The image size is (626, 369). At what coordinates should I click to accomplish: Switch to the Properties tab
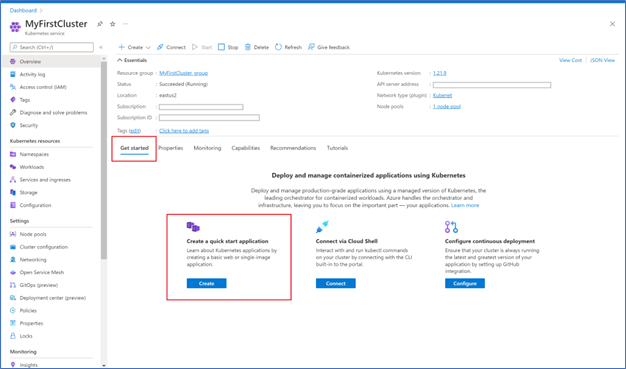pos(170,148)
